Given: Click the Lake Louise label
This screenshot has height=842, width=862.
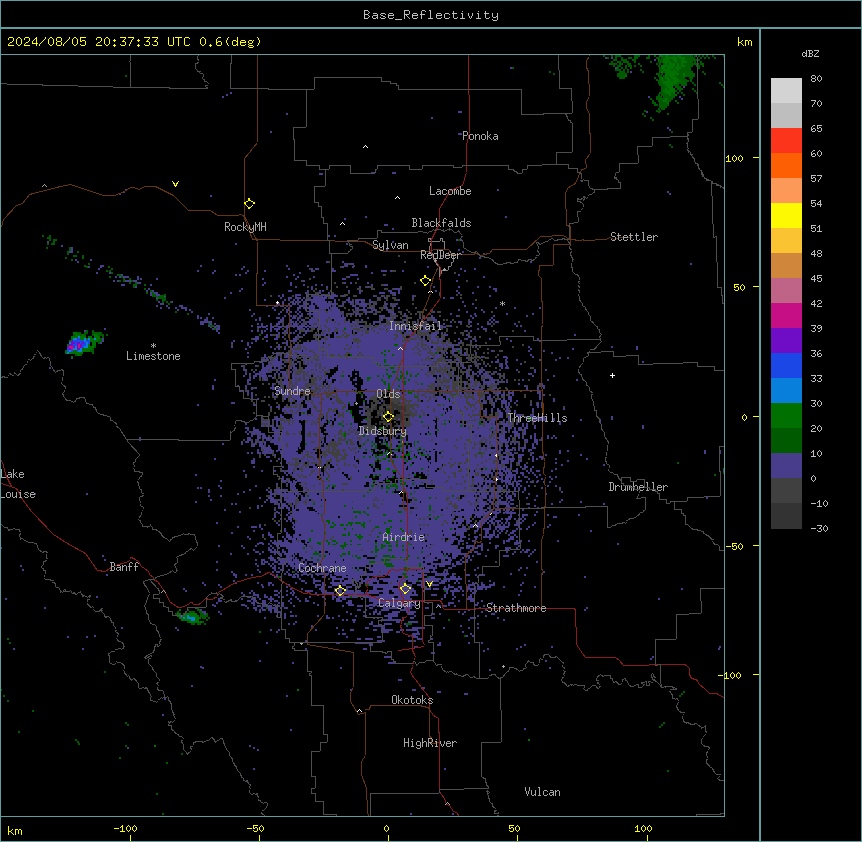Looking at the screenshot, I should click(x=18, y=484).
